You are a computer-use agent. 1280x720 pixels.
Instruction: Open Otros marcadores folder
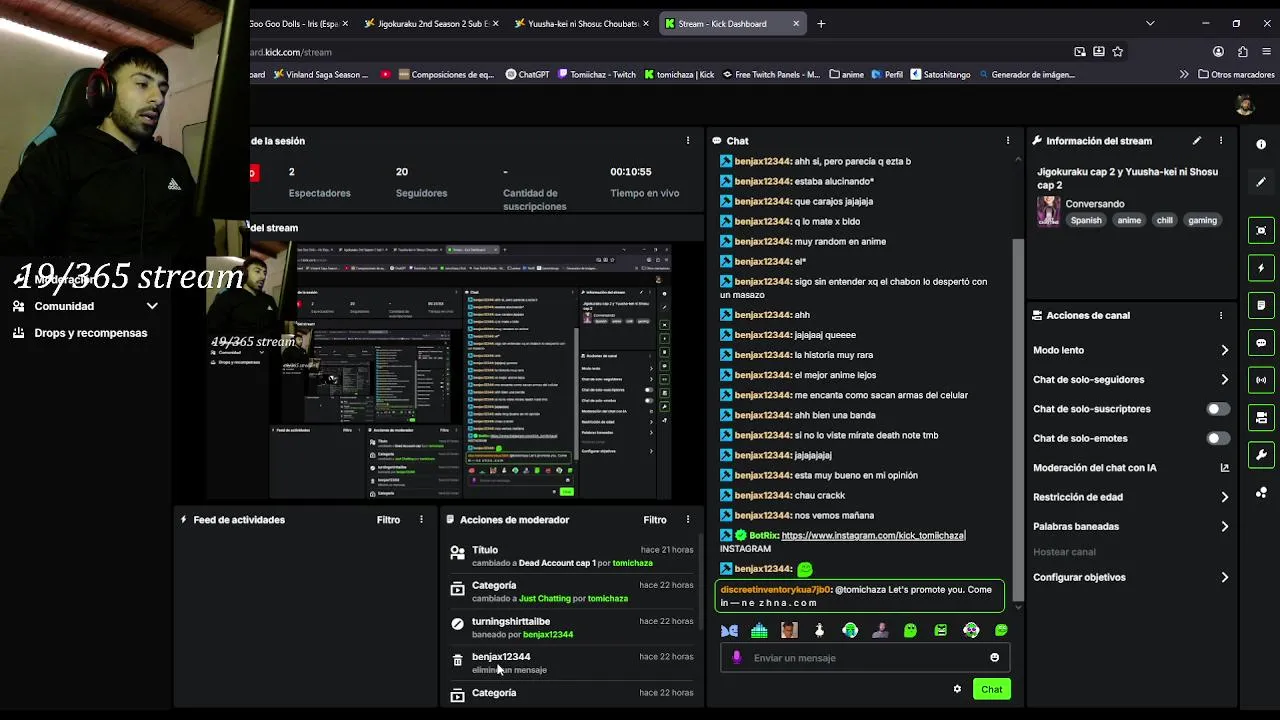click(x=1236, y=74)
